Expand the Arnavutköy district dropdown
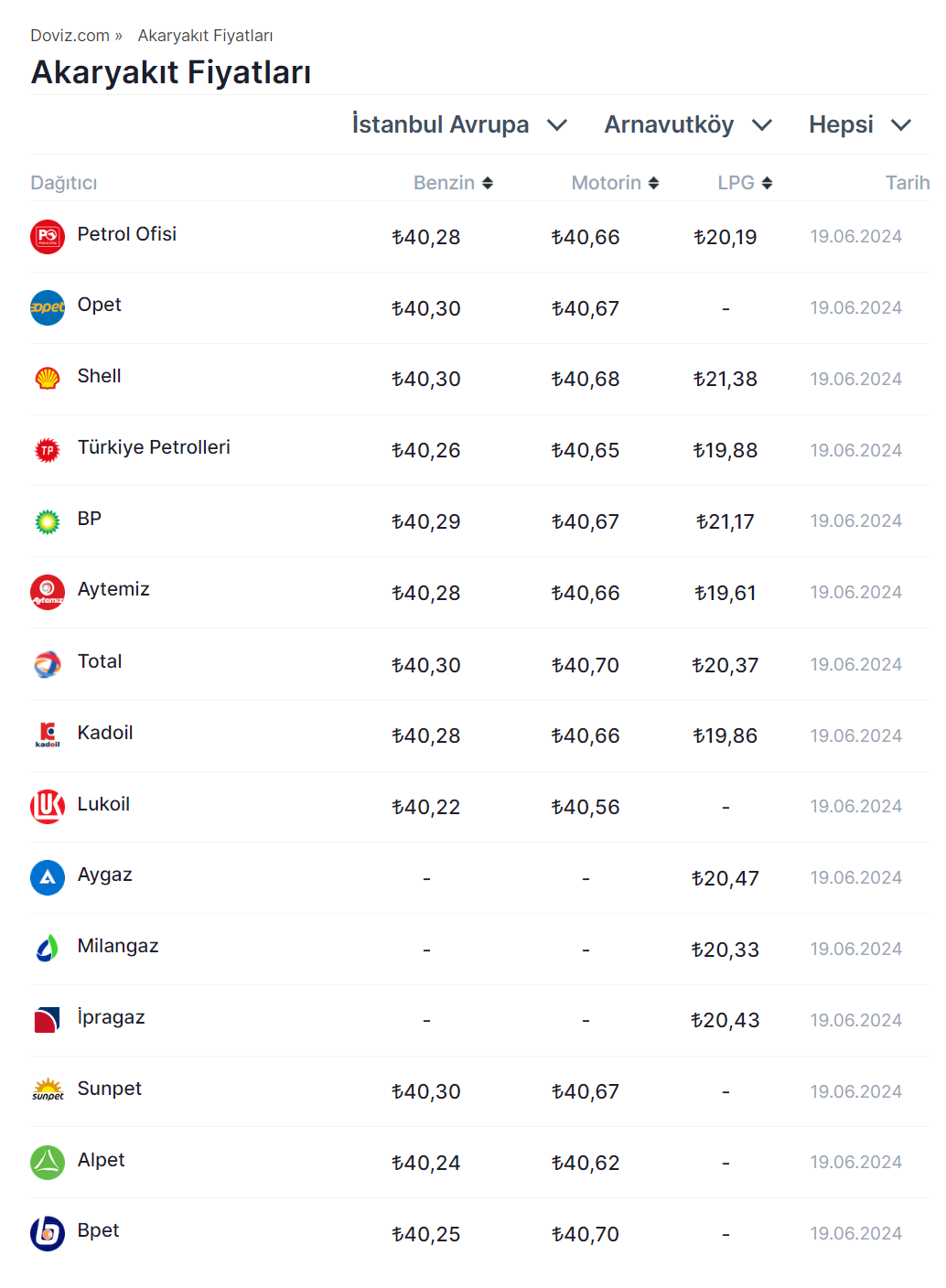Image resolution: width=946 pixels, height=1288 pixels. [688, 124]
